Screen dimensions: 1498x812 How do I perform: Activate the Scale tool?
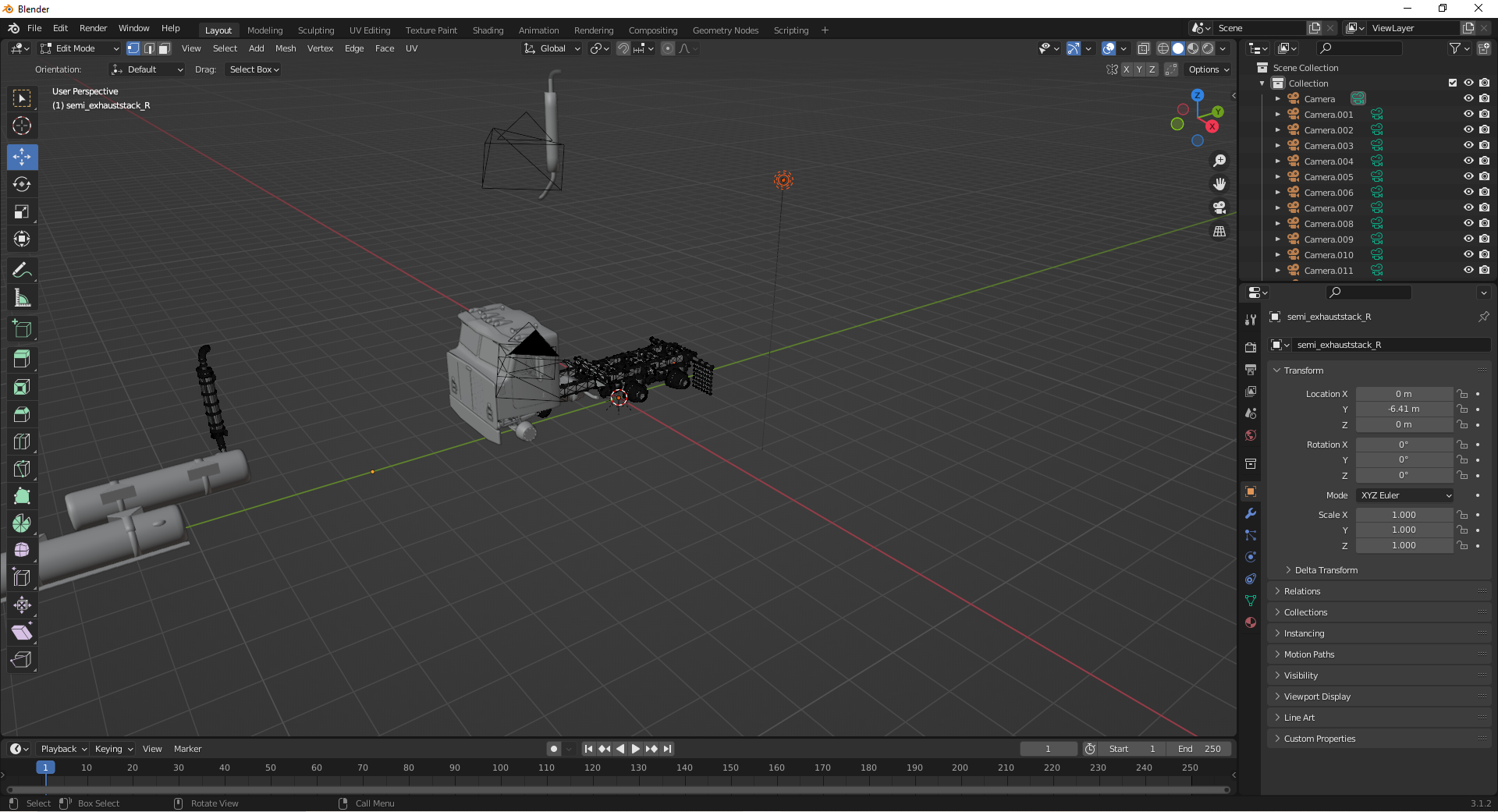(22, 211)
